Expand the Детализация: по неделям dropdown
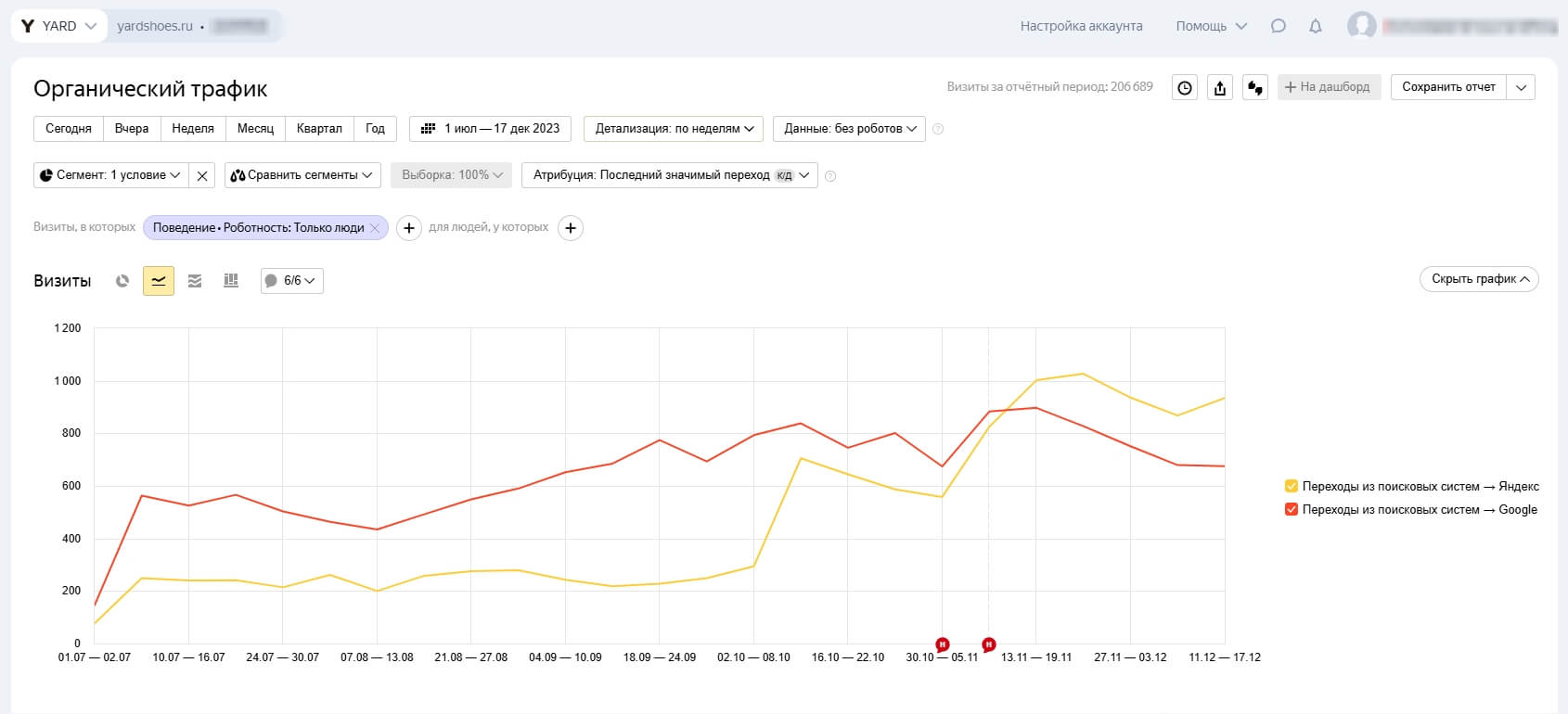Screen dimensions: 1568x714 click(x=674, y=129)
